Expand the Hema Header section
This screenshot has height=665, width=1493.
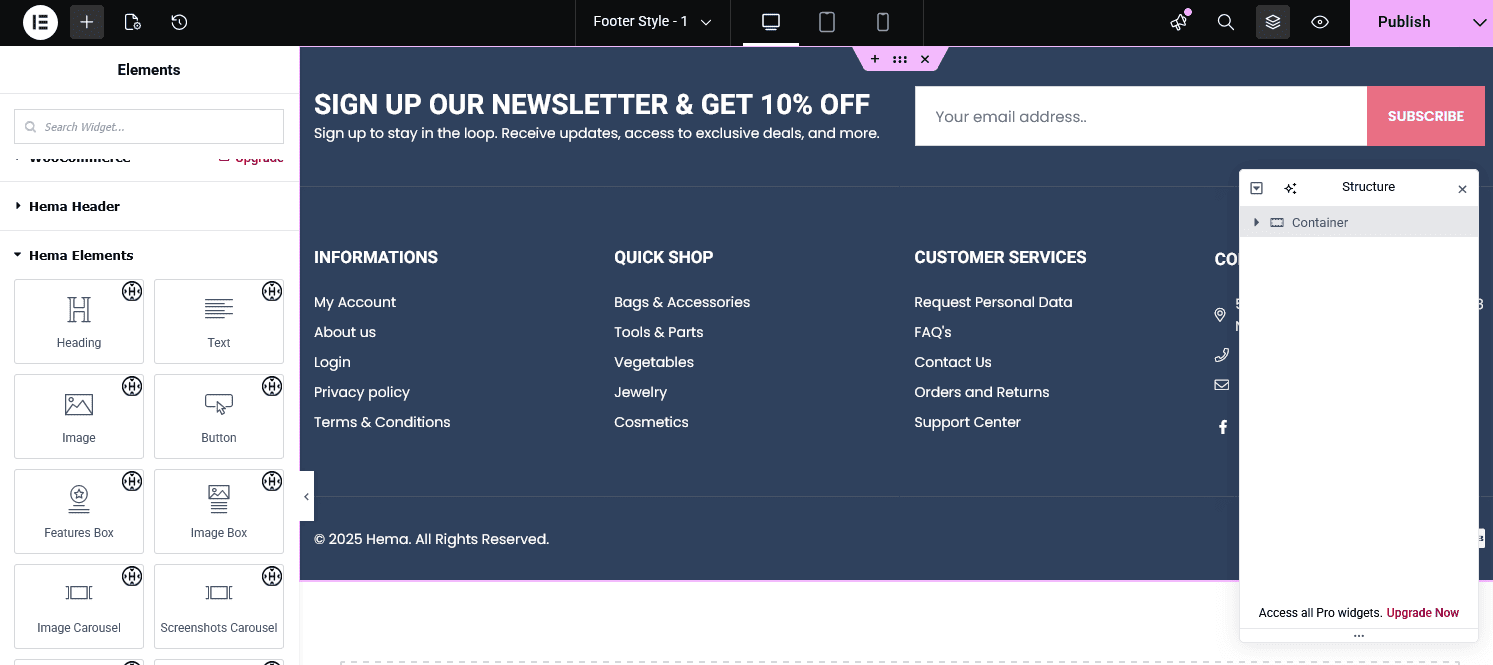pyautogui.click(x=74, y=206)
